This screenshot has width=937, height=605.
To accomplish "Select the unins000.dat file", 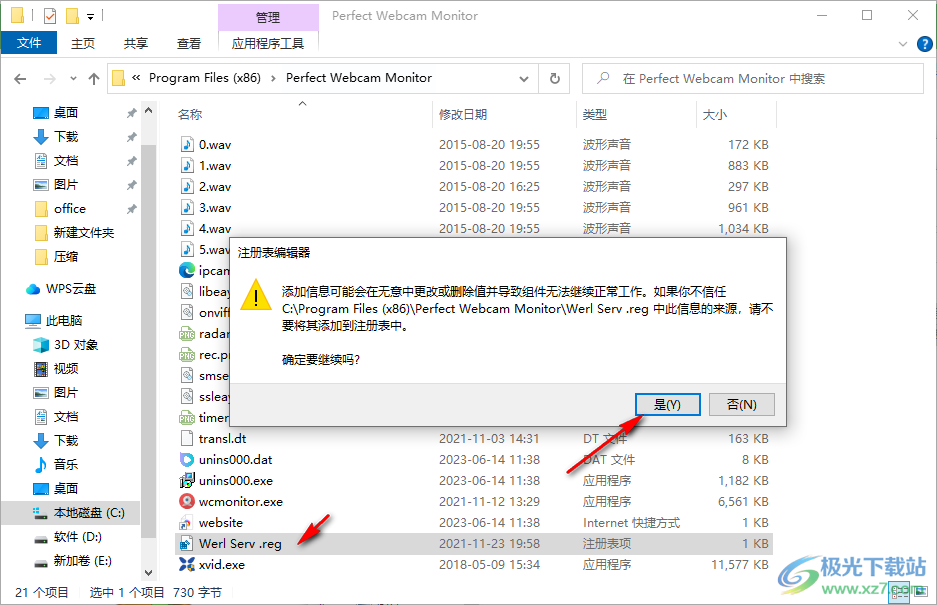I will click(235, 459).
